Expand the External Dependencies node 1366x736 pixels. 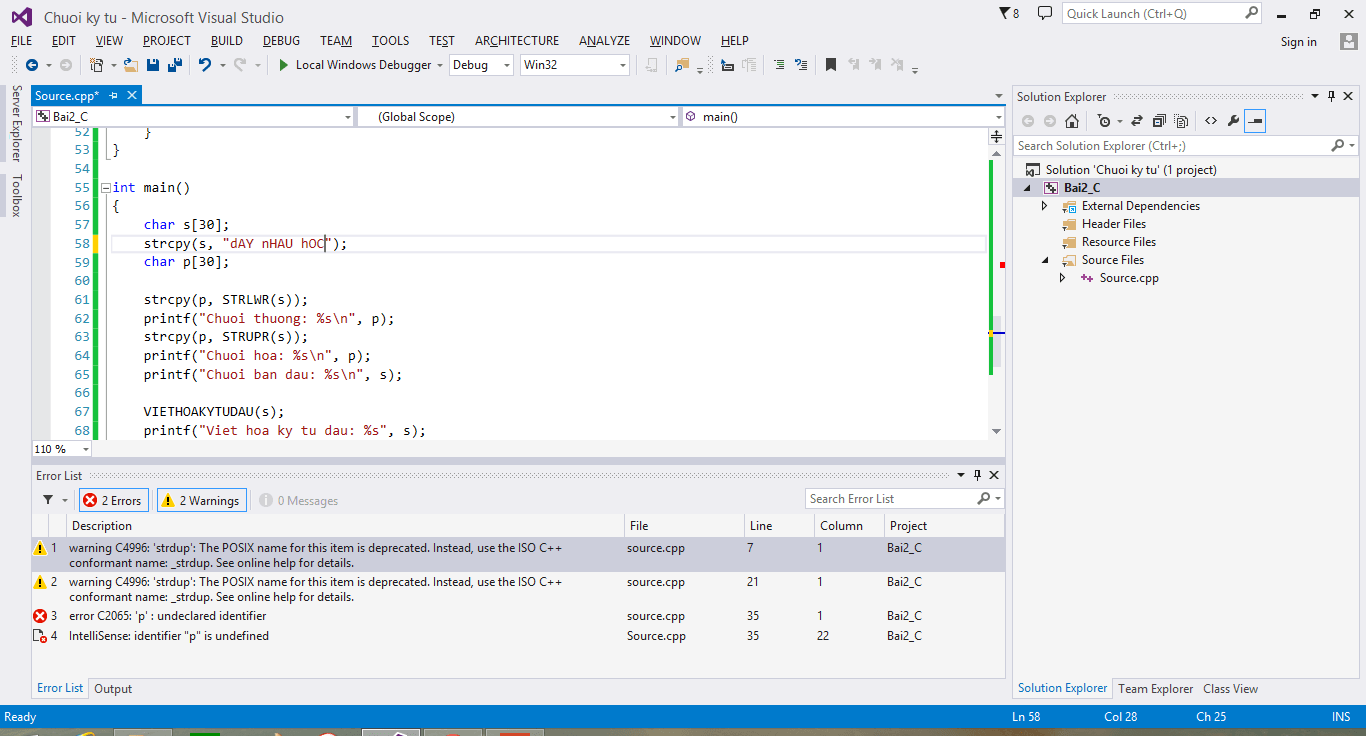(x=1045, y=206)
